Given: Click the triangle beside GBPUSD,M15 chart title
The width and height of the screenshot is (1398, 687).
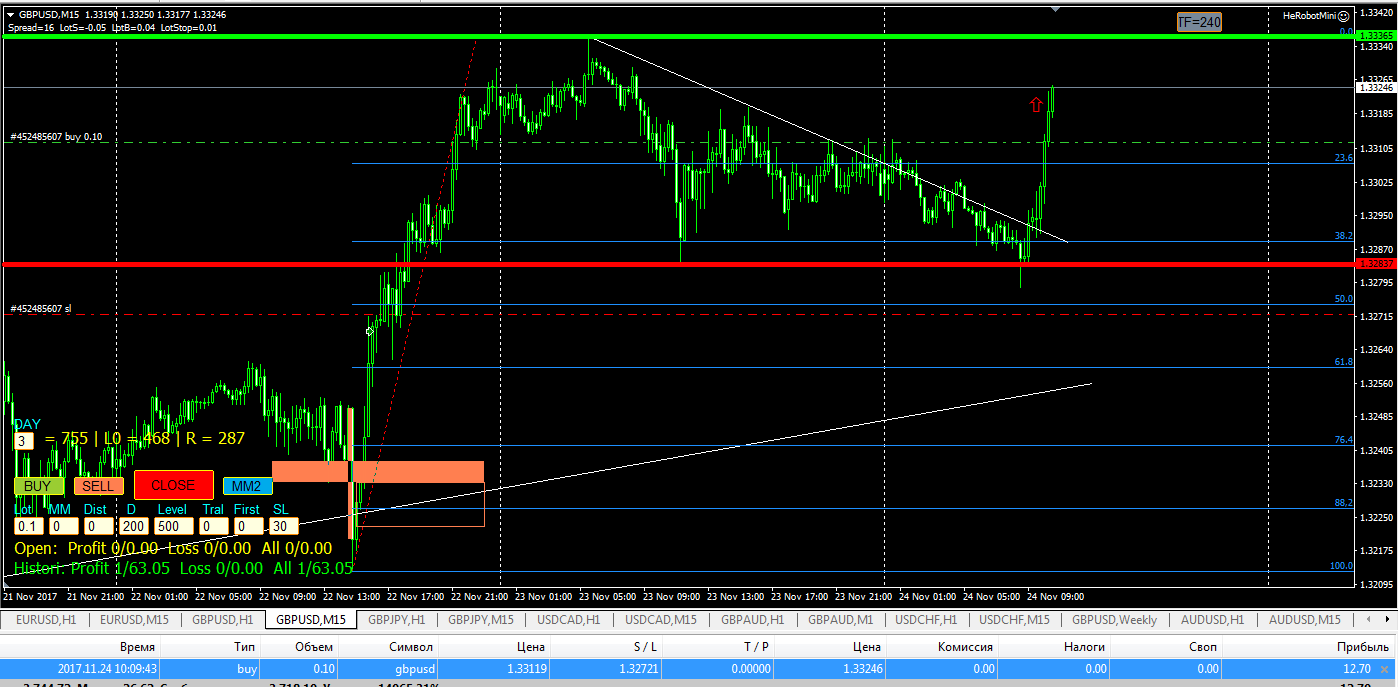Looking at the screenshot, I should point(10,15).
